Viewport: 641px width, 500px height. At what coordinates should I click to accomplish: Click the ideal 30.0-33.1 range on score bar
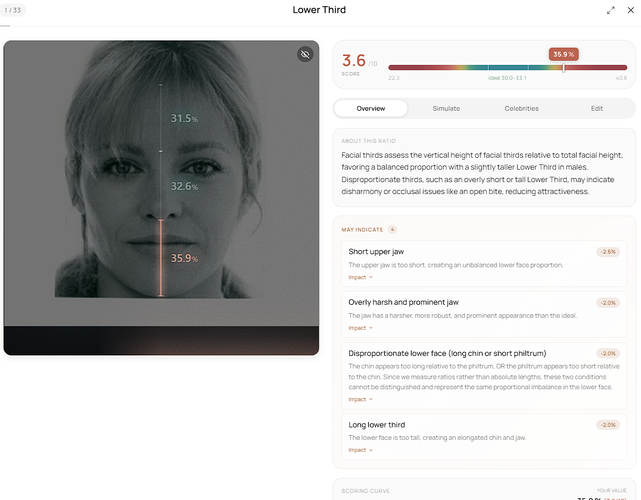point(507,78)
